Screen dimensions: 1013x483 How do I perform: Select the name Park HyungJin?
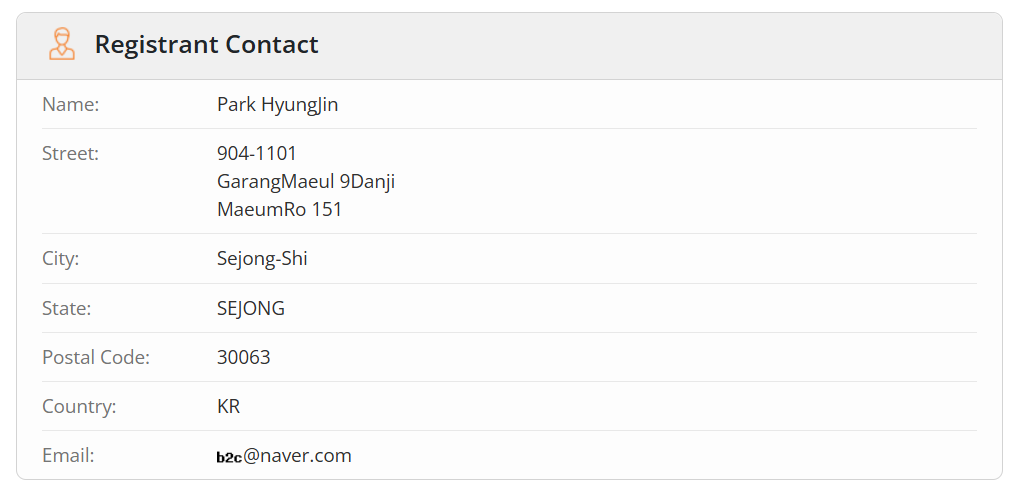click(277, 105)
